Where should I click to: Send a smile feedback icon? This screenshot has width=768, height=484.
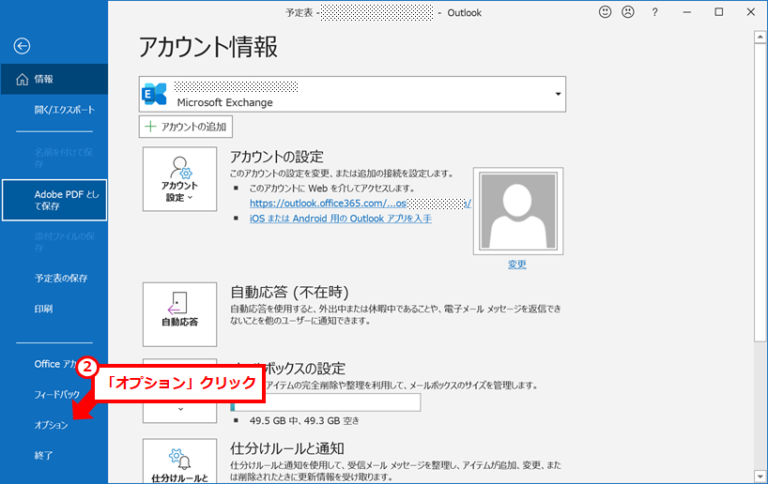tap(605, 12)
